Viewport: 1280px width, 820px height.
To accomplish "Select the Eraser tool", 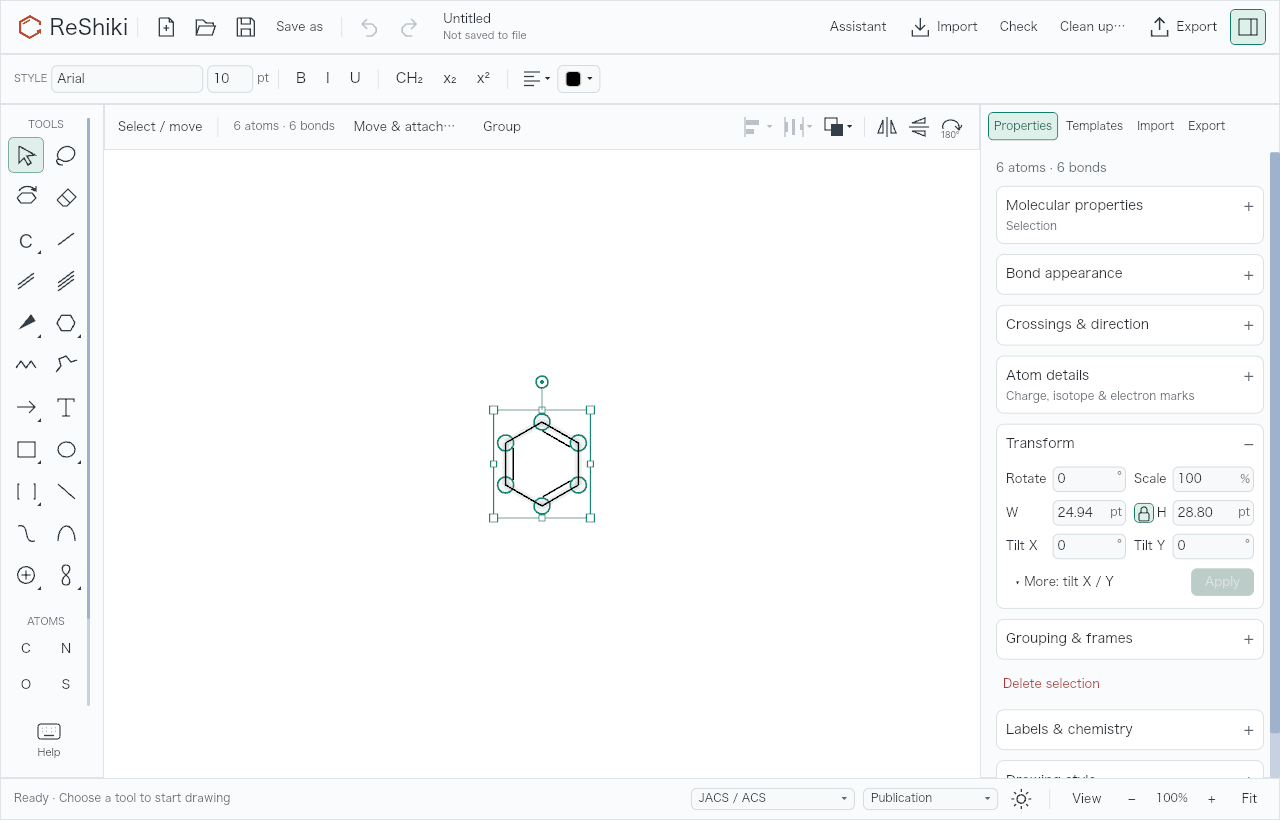I will [66, 197].
